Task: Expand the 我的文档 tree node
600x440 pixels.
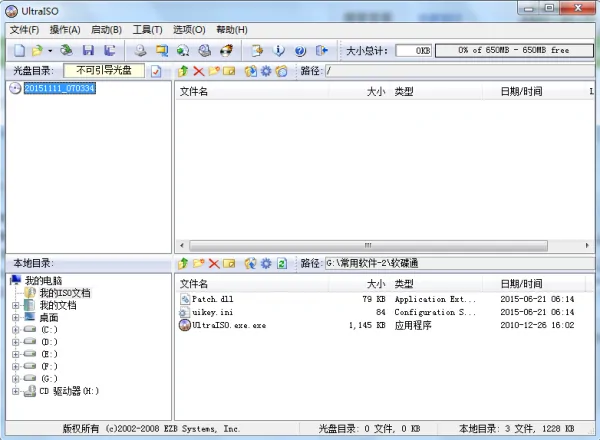Action: [15, 305]
